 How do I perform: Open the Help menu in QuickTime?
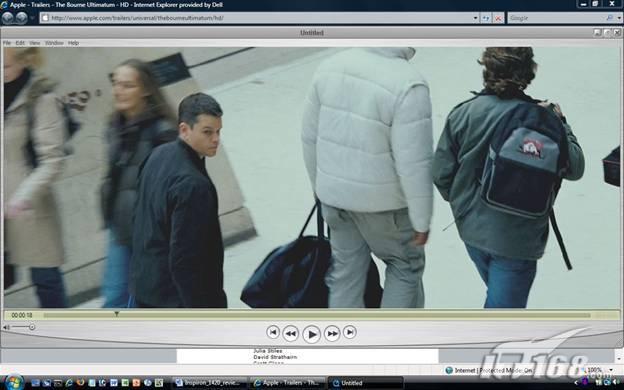(x=73, y=43)
